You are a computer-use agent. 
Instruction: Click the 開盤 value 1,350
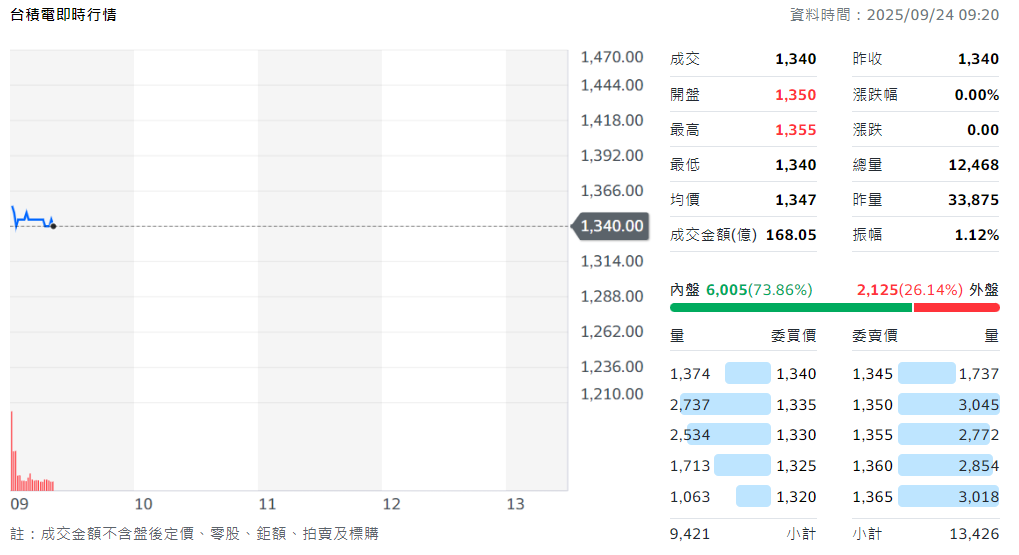[795, 95]
